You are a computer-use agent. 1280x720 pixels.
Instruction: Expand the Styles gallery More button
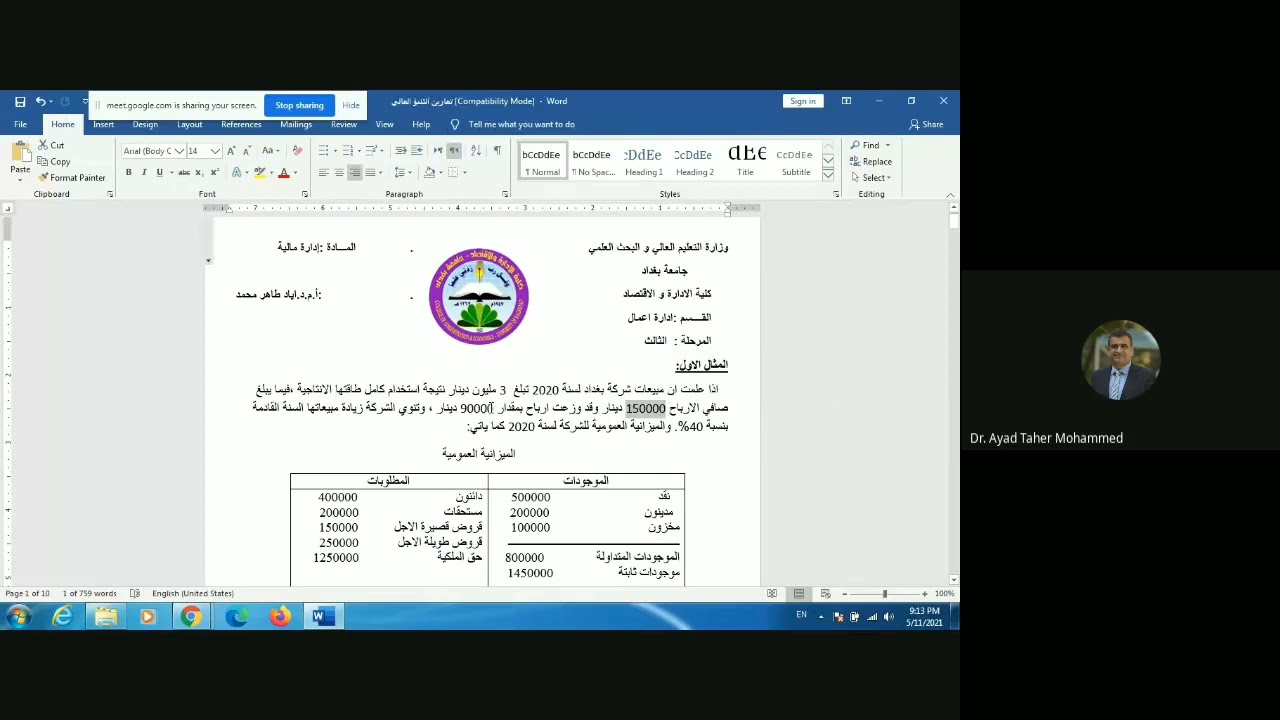click(828, 176)
